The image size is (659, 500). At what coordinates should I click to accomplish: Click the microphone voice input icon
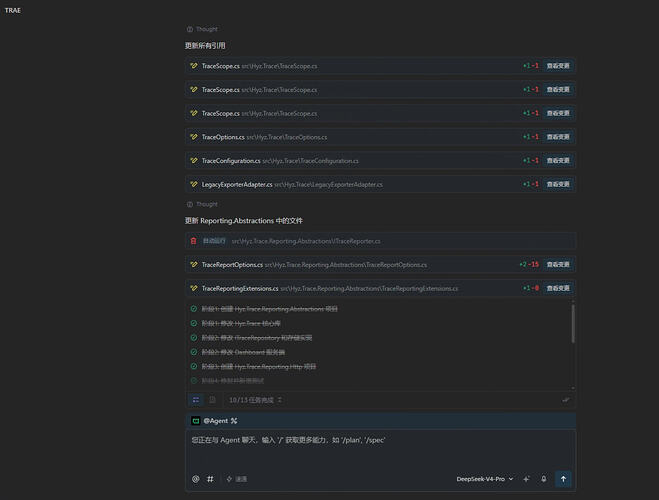pos(543,479)
